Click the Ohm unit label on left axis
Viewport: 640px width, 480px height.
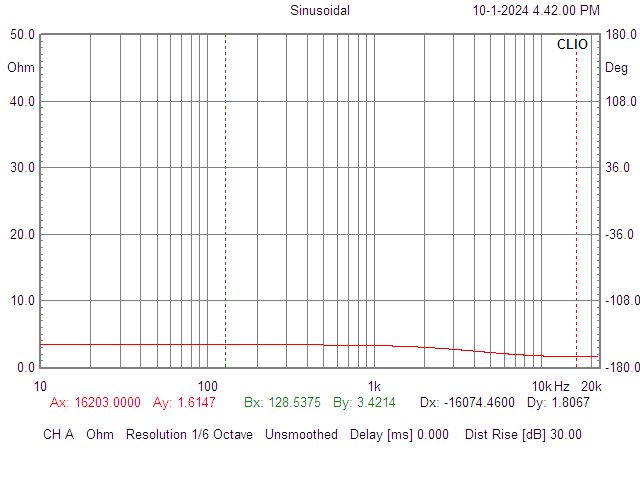[20, 68]
